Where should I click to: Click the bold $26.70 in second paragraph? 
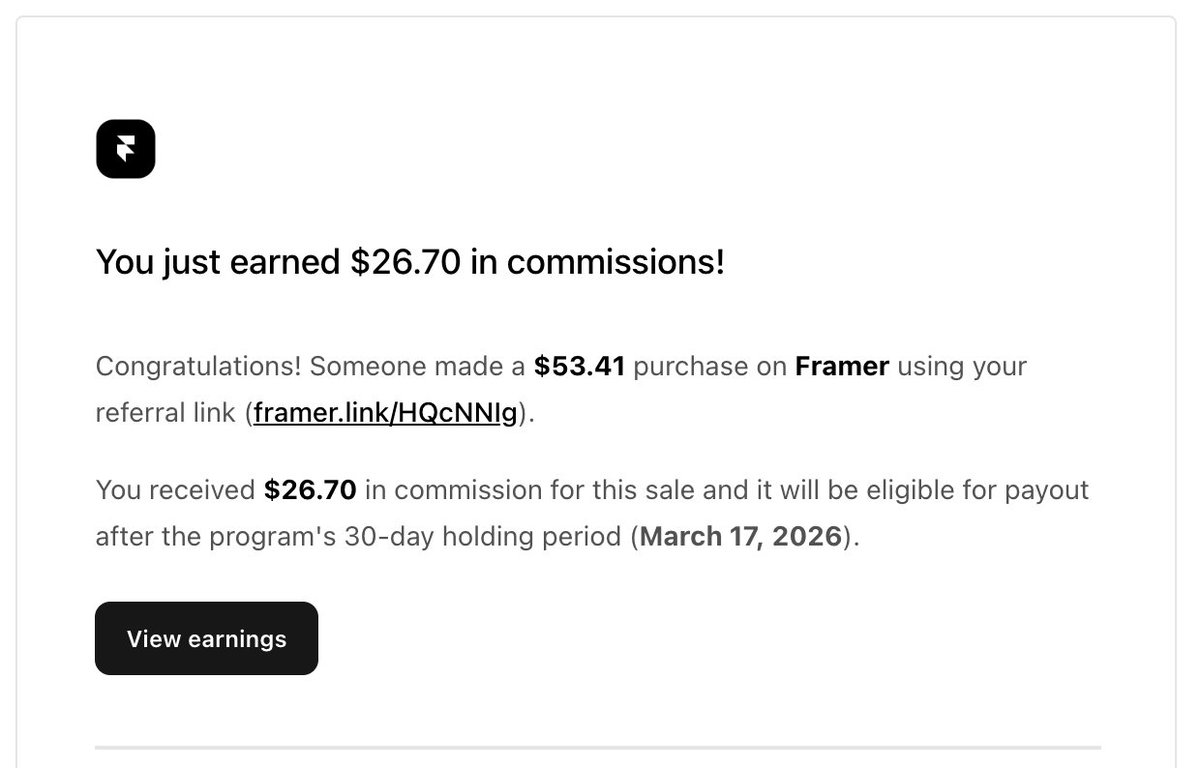(310, 490)
